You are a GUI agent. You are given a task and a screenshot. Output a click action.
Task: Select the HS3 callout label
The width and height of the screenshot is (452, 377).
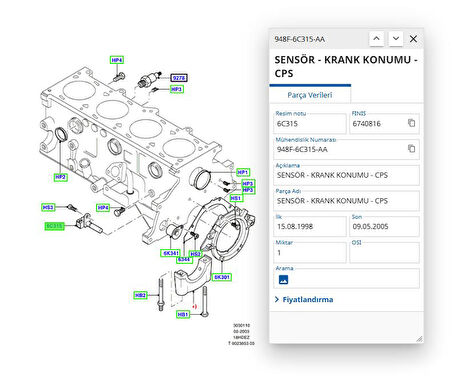tap(48, 207)
